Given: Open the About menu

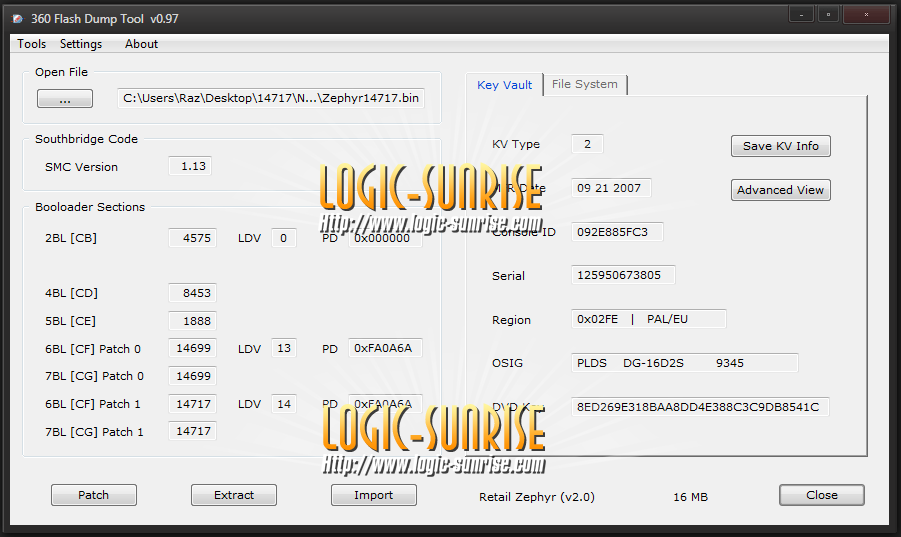Looking at the screenshot, I should pos(141,44).
